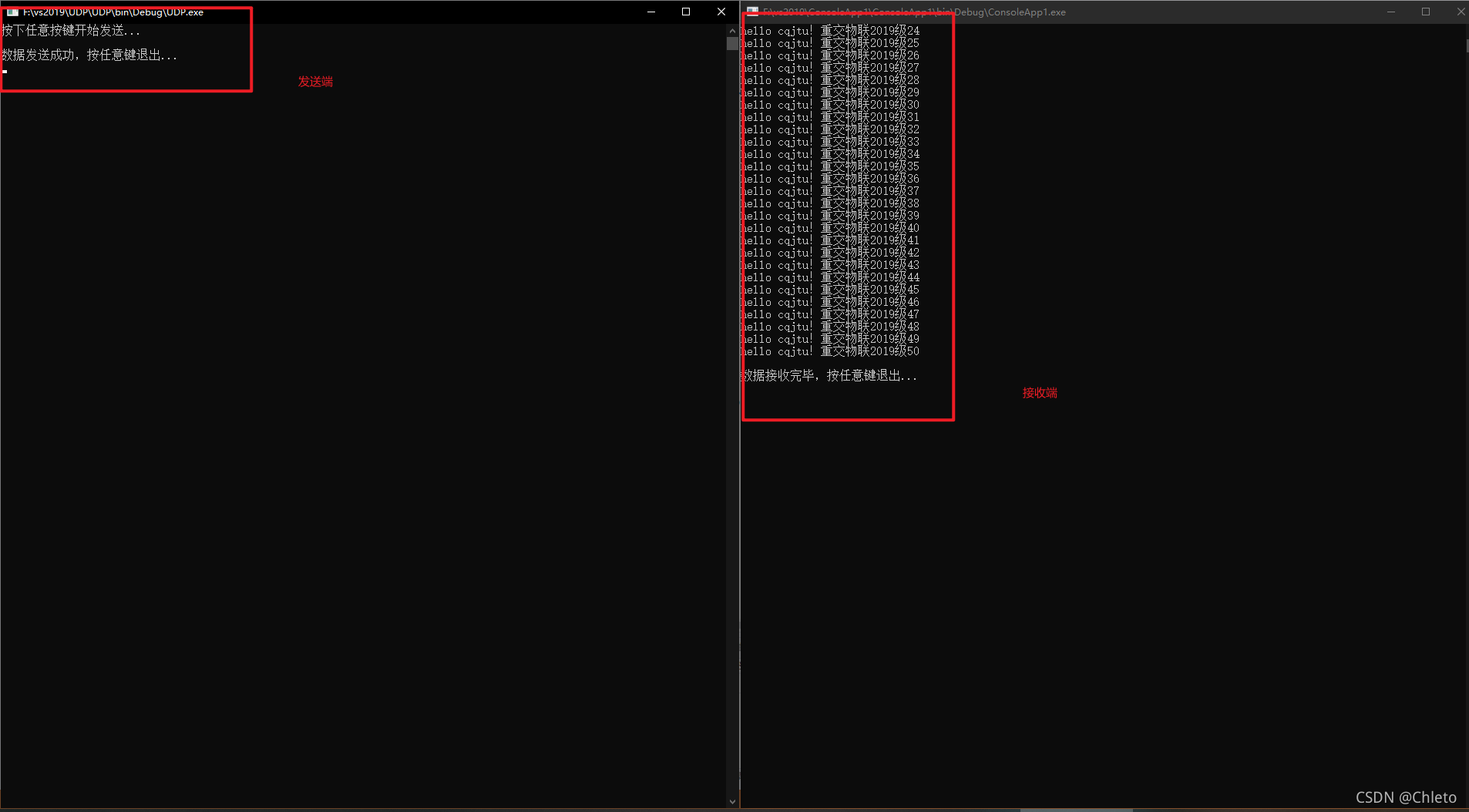1469x812 pixels.
Task: Click the received line ending 2019级25
Action: (830, 43)
